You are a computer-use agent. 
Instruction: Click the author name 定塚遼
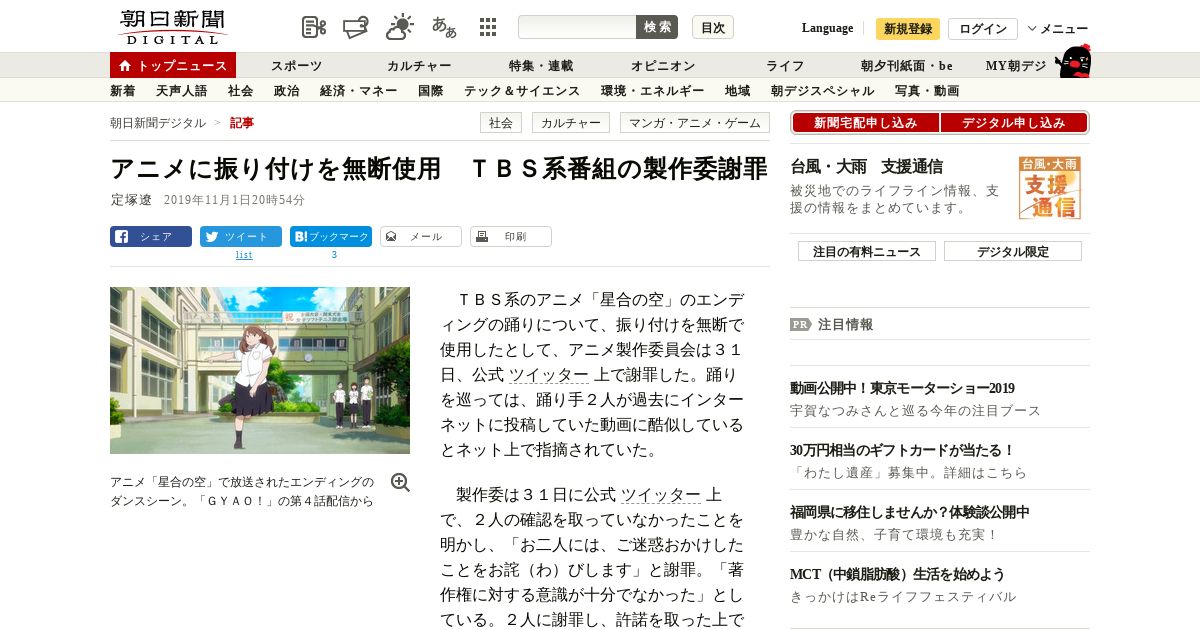pos(131,200)
